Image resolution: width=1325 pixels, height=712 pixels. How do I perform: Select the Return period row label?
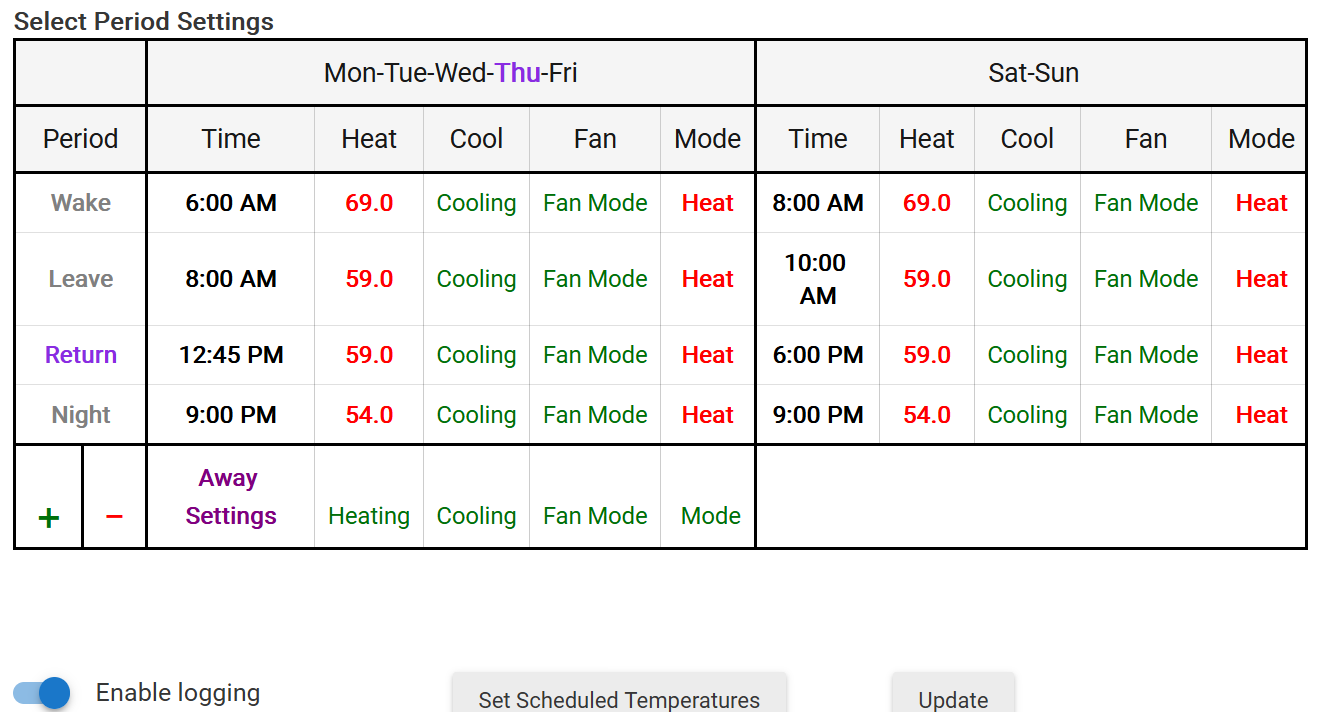pos(81,355)
